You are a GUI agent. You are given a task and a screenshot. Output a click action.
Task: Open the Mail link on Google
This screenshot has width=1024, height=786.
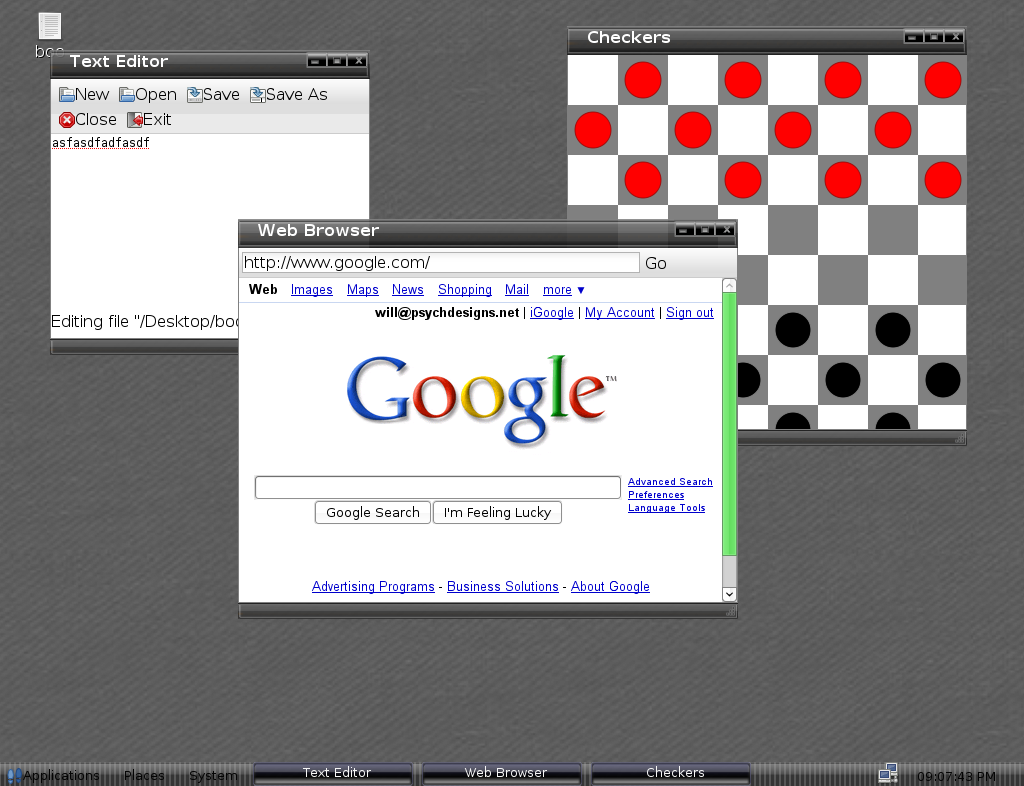pos(517,290)
